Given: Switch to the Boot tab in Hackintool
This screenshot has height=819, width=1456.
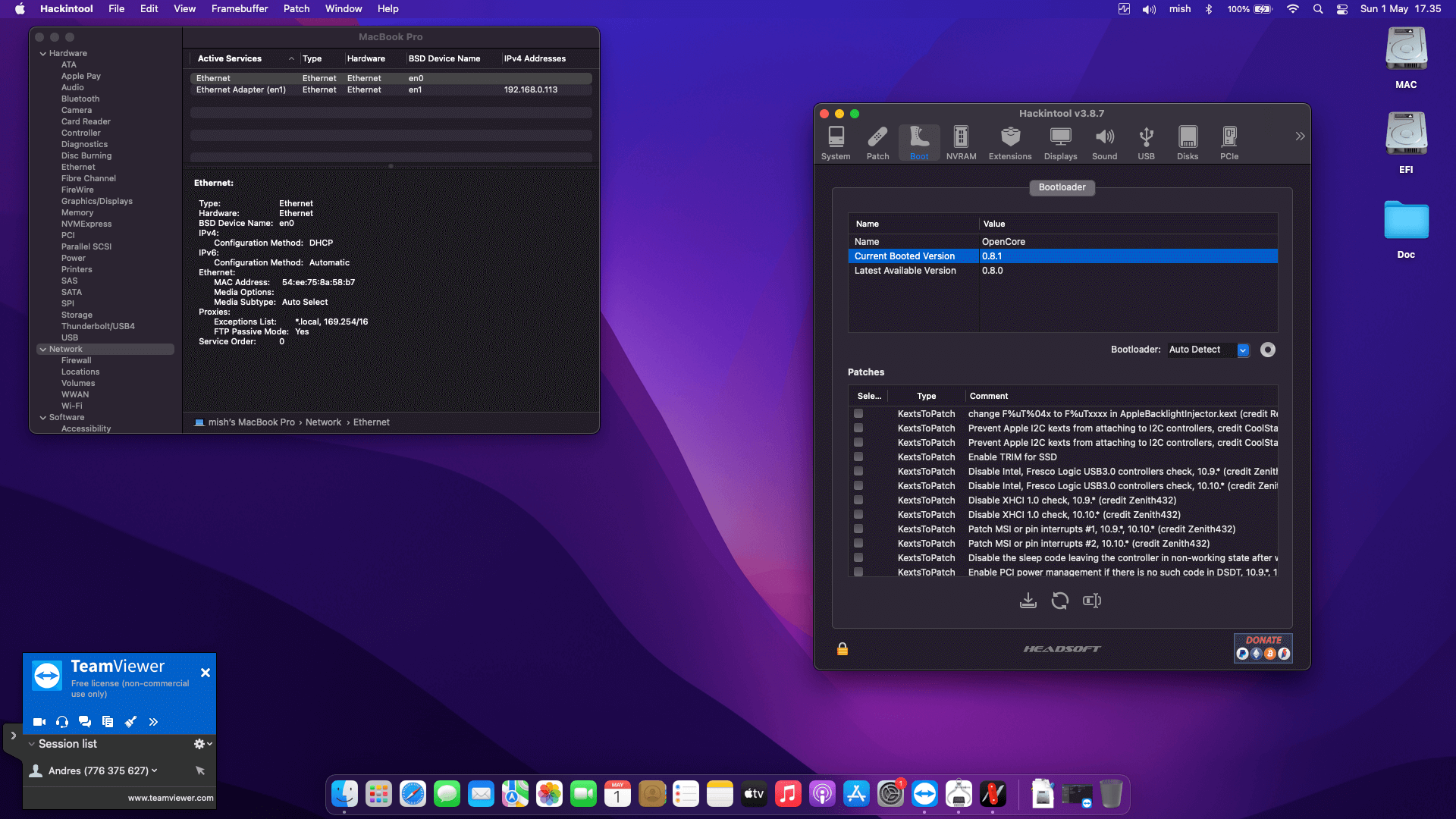Looking at the screenshot, I should 919,143.
